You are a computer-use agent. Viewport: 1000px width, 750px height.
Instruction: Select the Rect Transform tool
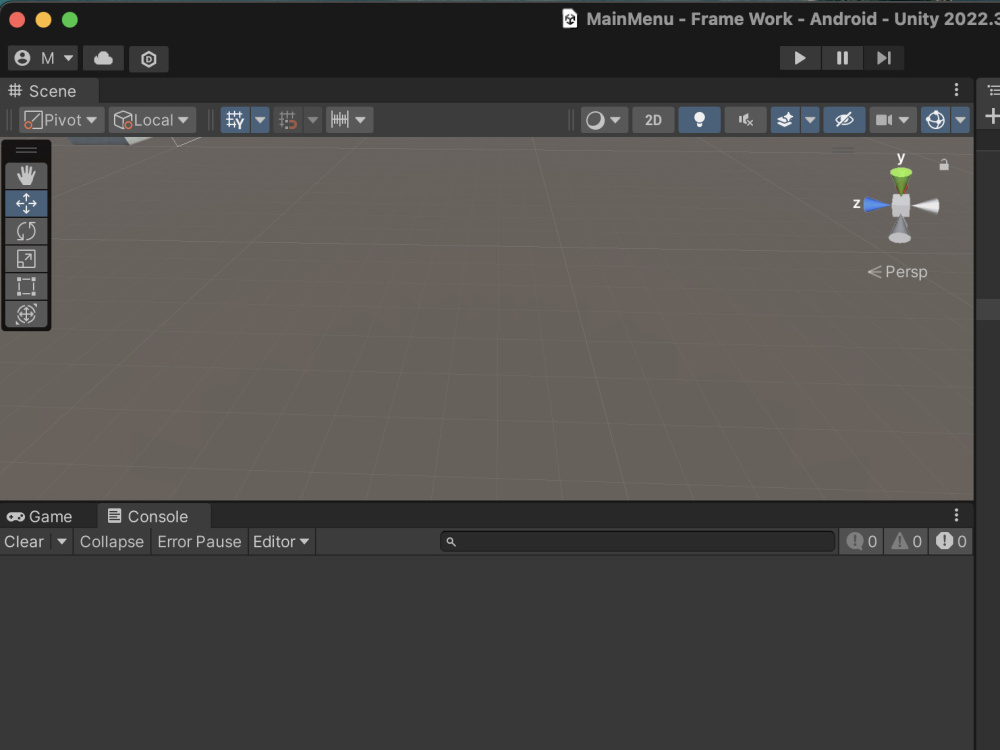click(26, 287)
